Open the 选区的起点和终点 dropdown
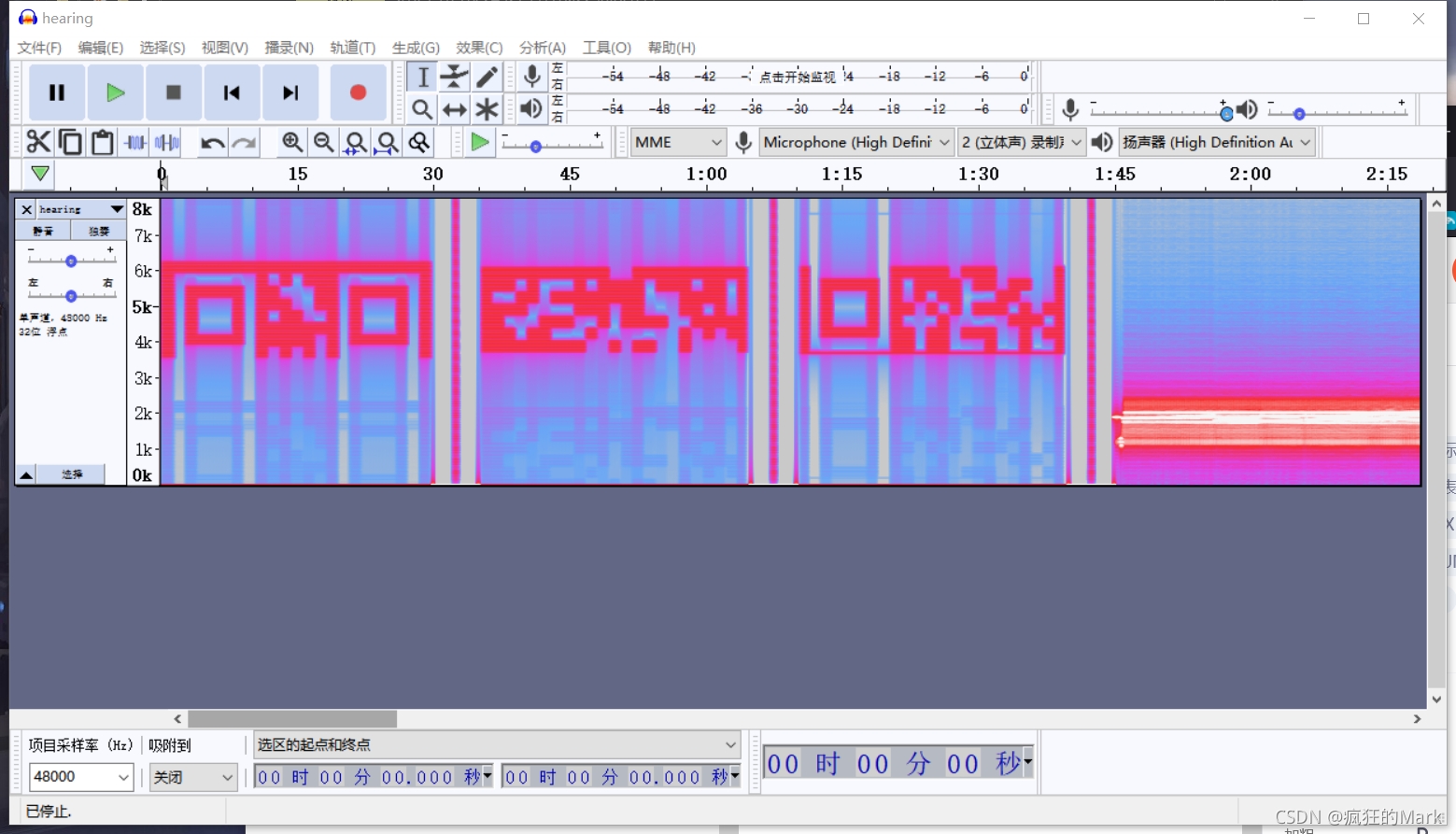The image size is (1456, 834). point(497,744)
